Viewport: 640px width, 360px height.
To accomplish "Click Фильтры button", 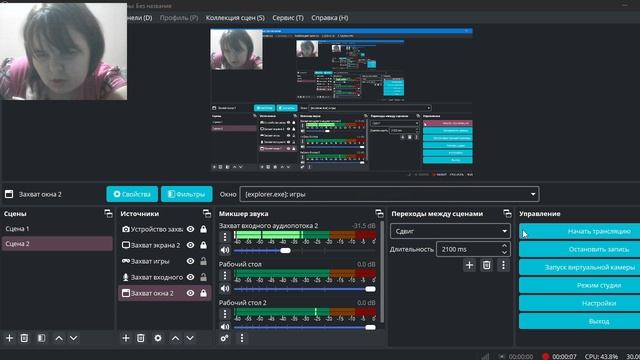I will (187, 194).
